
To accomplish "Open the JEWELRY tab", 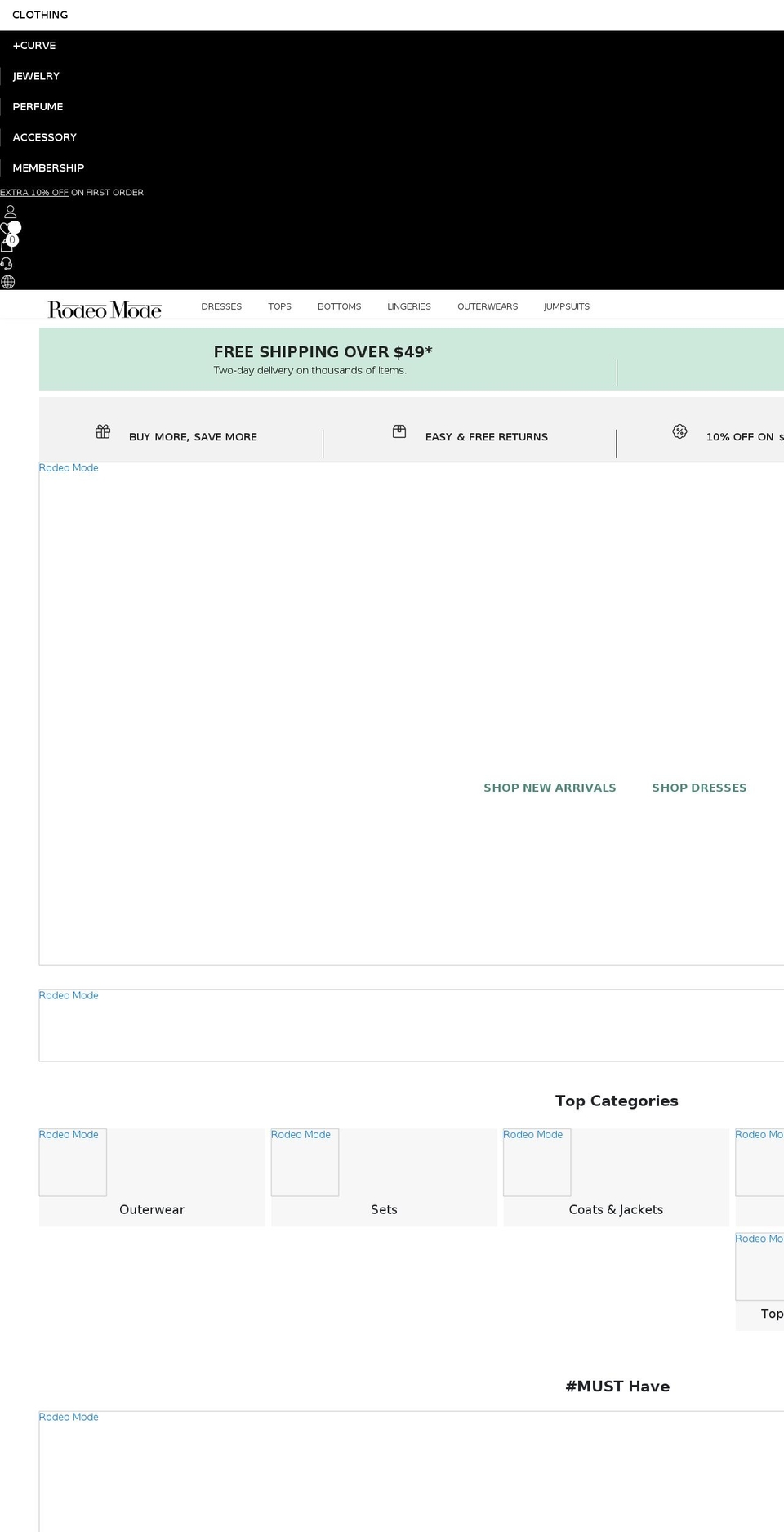I will coord(36,76).
